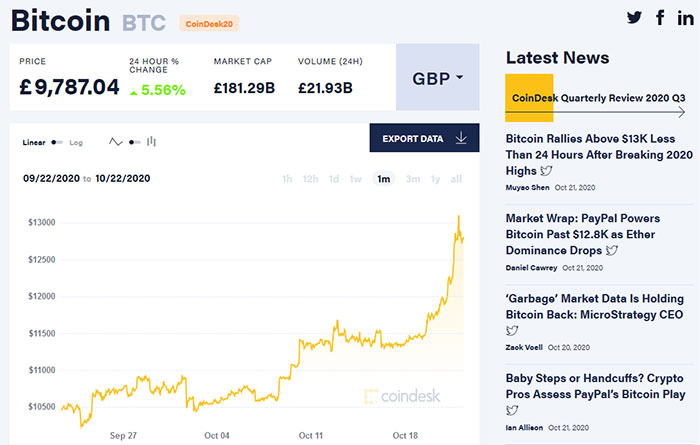Click the price value £9,787.04
The image size is (700, 445).
click(69, 87)
